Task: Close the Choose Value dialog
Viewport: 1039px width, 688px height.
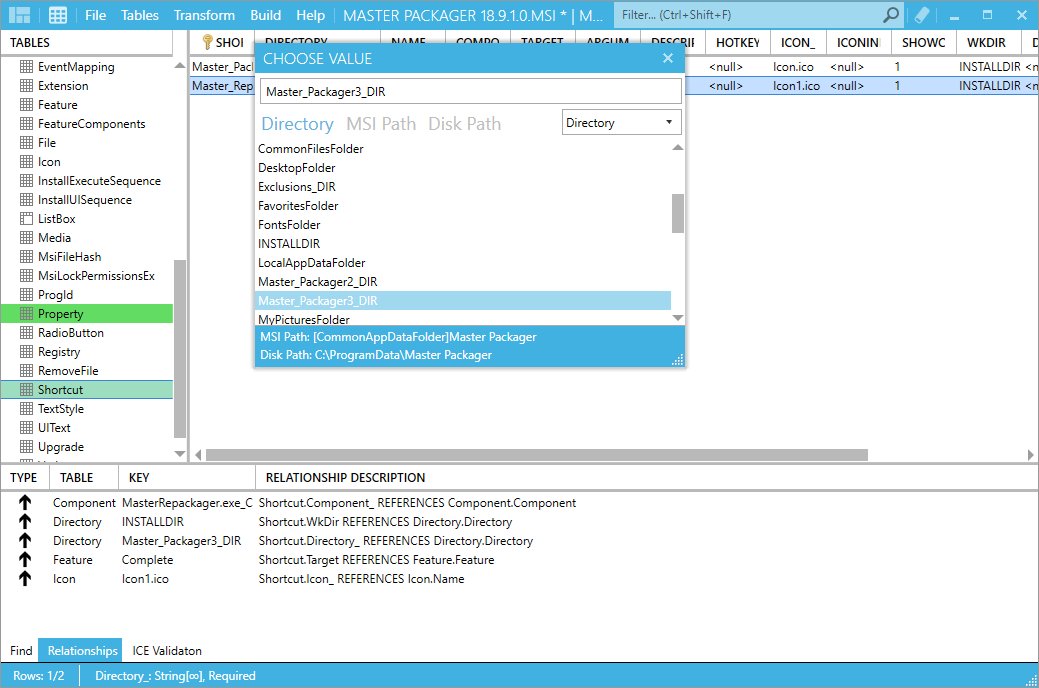Action: click(668, 58)
